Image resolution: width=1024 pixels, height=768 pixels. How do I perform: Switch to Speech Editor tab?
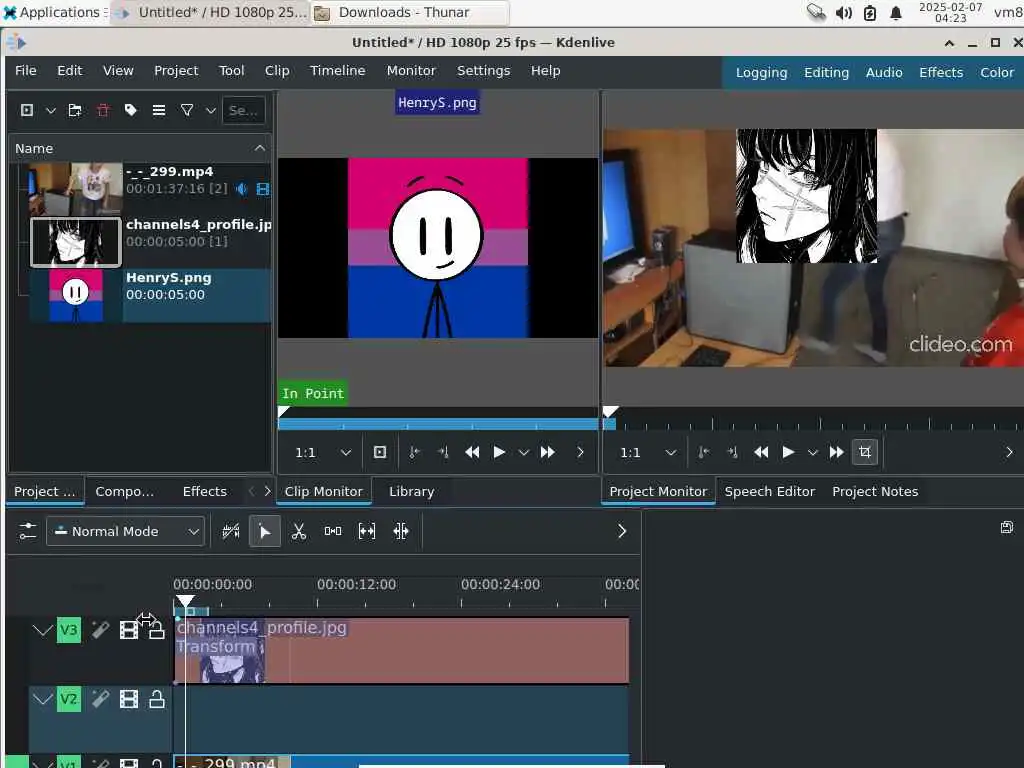click(770, 492)
